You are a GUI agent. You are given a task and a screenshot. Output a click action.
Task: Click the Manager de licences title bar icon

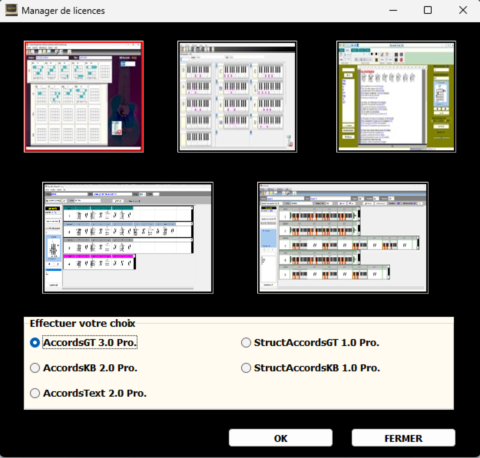point(11,10)
